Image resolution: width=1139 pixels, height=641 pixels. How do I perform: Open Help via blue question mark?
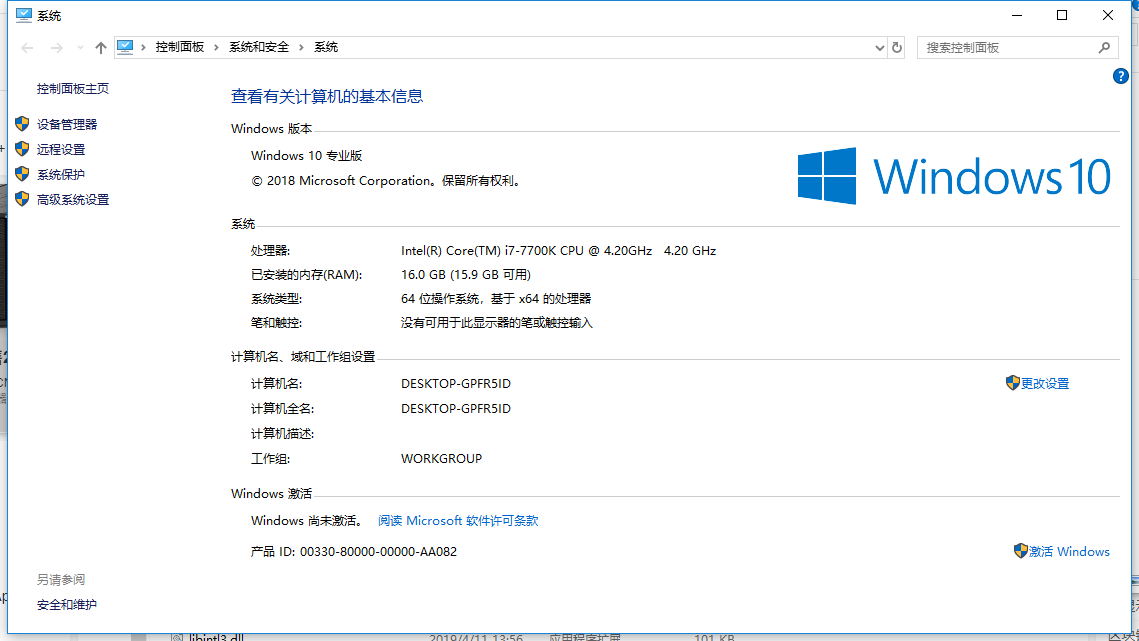[x=1120, y=76]
